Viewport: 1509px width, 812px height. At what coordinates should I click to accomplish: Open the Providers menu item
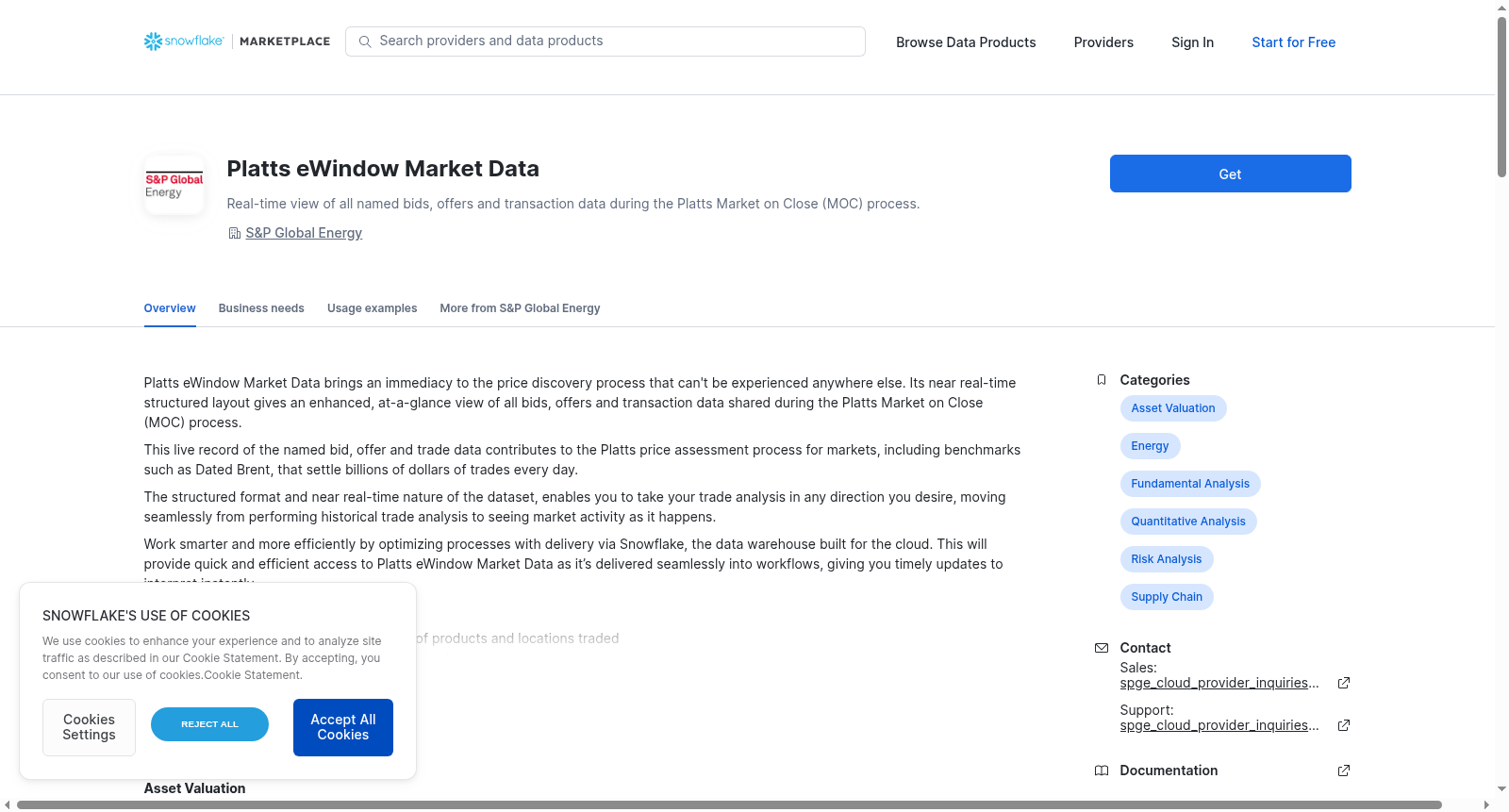pyautogui.click(x=1103, y=42)
